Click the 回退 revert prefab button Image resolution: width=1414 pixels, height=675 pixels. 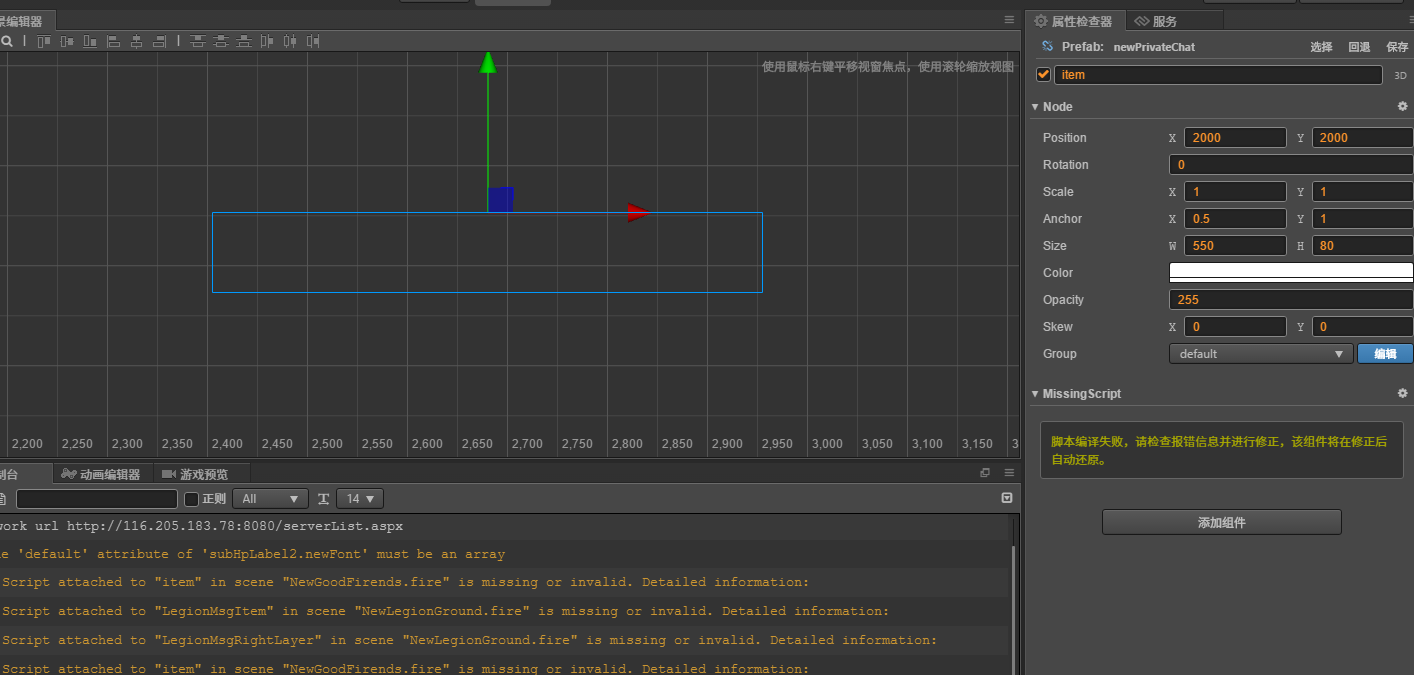(1359, 47)
